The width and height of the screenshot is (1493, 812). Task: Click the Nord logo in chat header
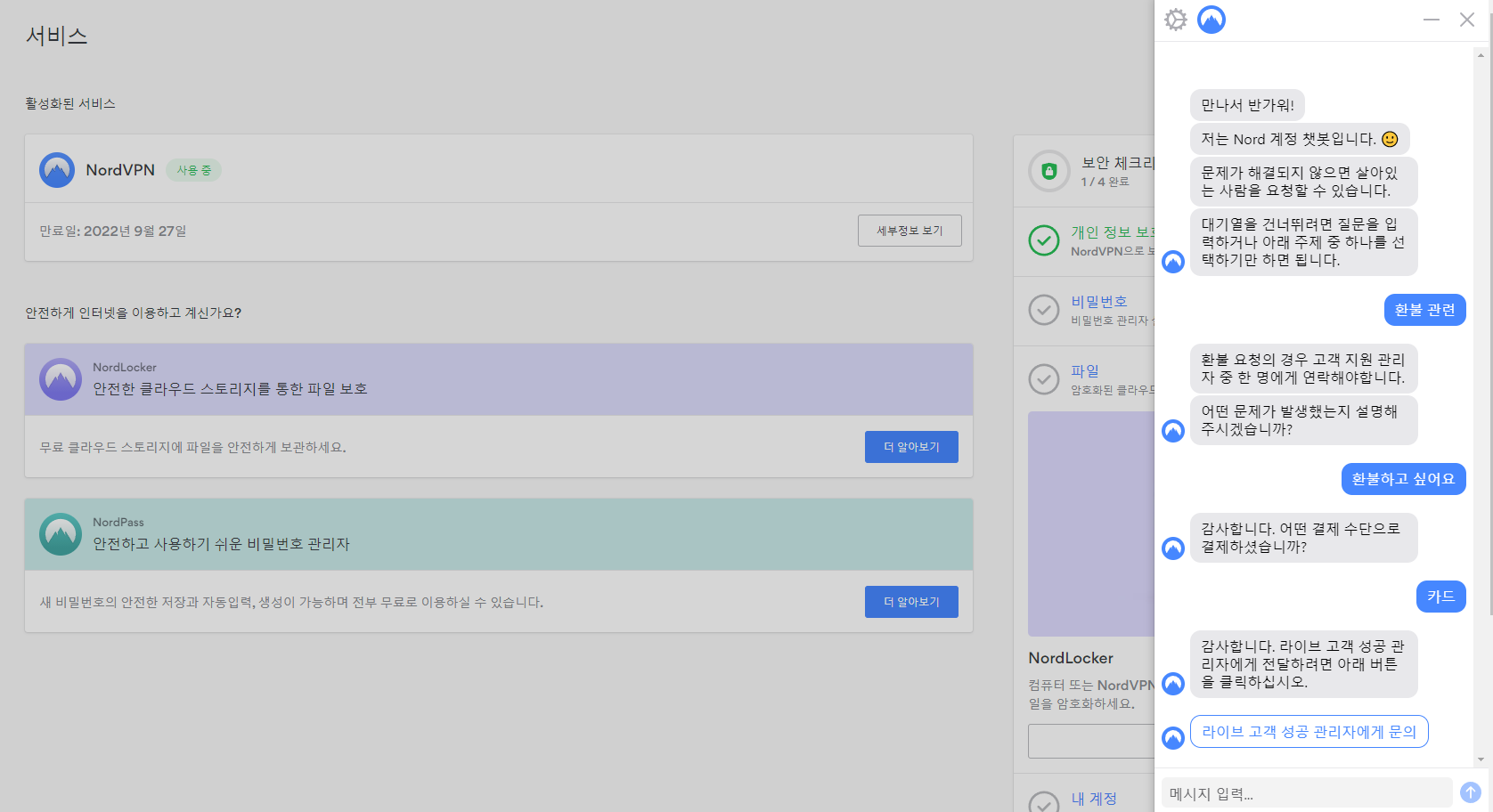(x=1212, y=20)
